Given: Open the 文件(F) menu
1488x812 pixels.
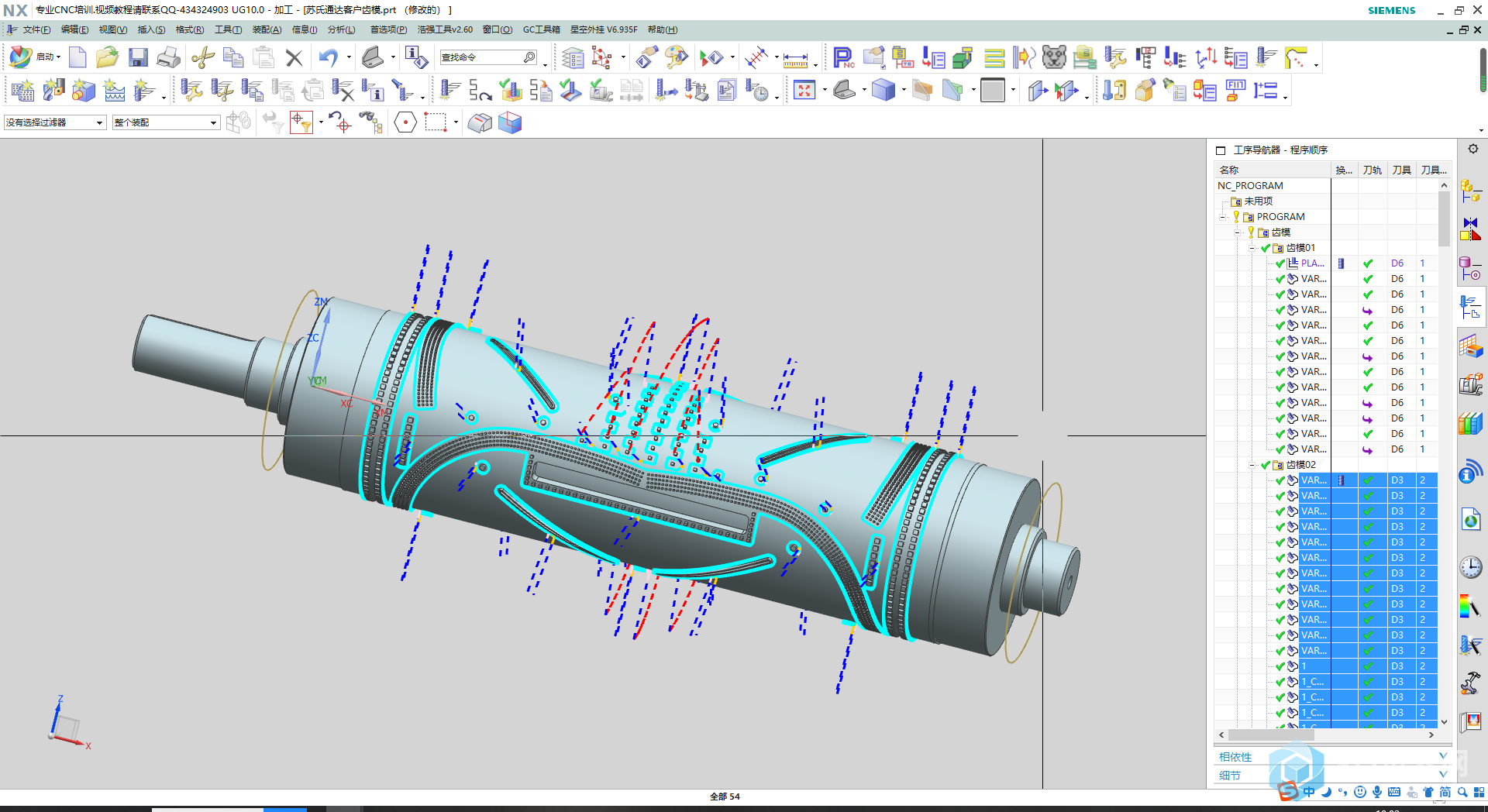Looking at the screenshot, I should [36, 29].
